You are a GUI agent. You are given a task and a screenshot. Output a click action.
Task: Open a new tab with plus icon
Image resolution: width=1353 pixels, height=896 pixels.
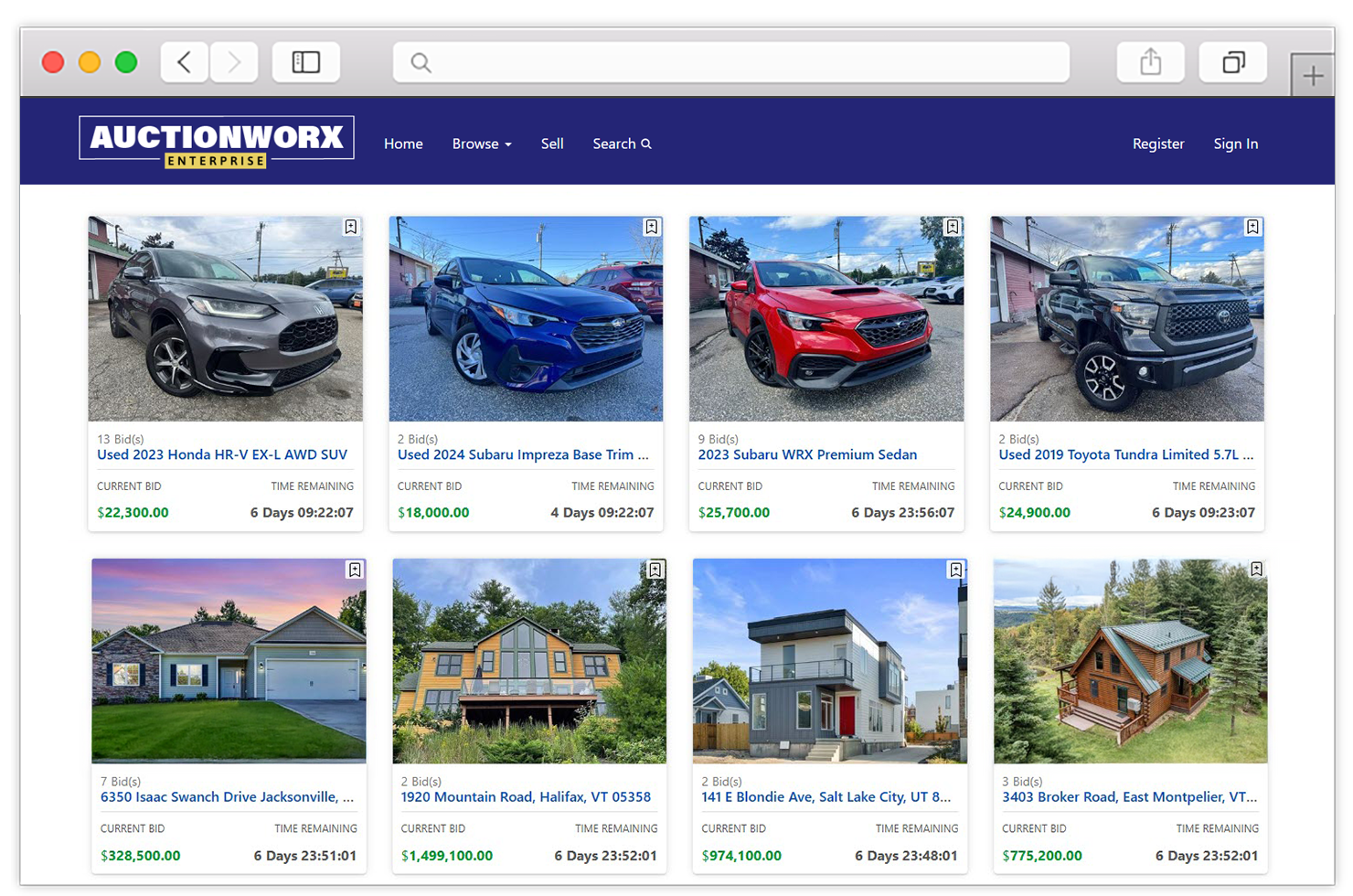coord(1313,76)
